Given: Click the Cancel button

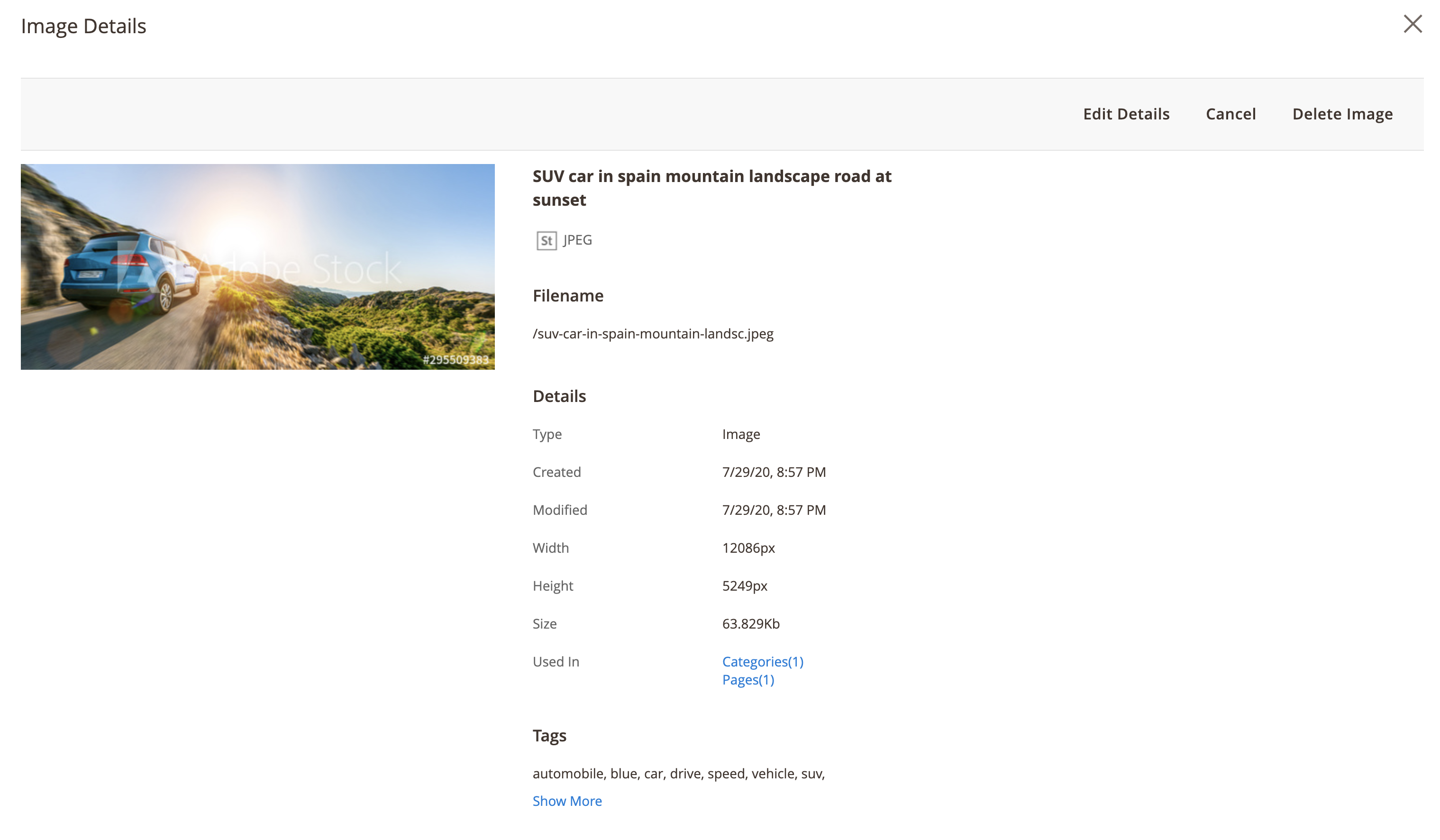Looking at the screenshot, I should pyautogui.click(x=1231, y=114).
